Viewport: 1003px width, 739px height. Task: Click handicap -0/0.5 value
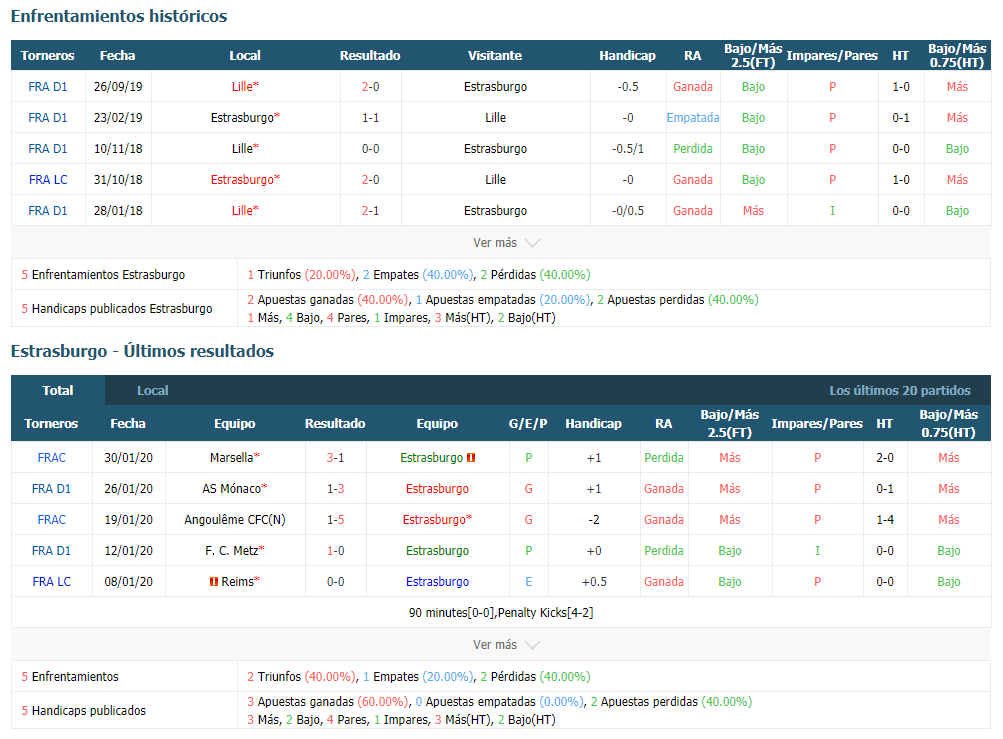click(628, 211)
